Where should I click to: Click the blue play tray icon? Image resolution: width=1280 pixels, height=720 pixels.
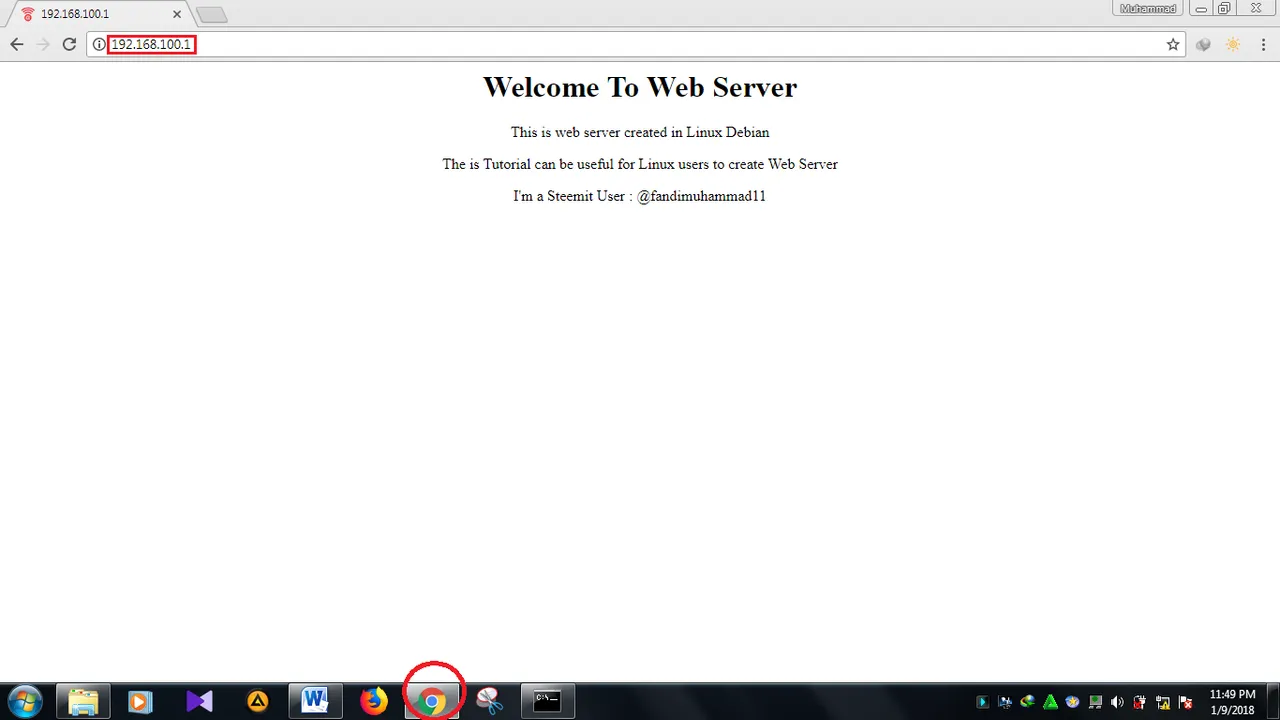(982, 702)
